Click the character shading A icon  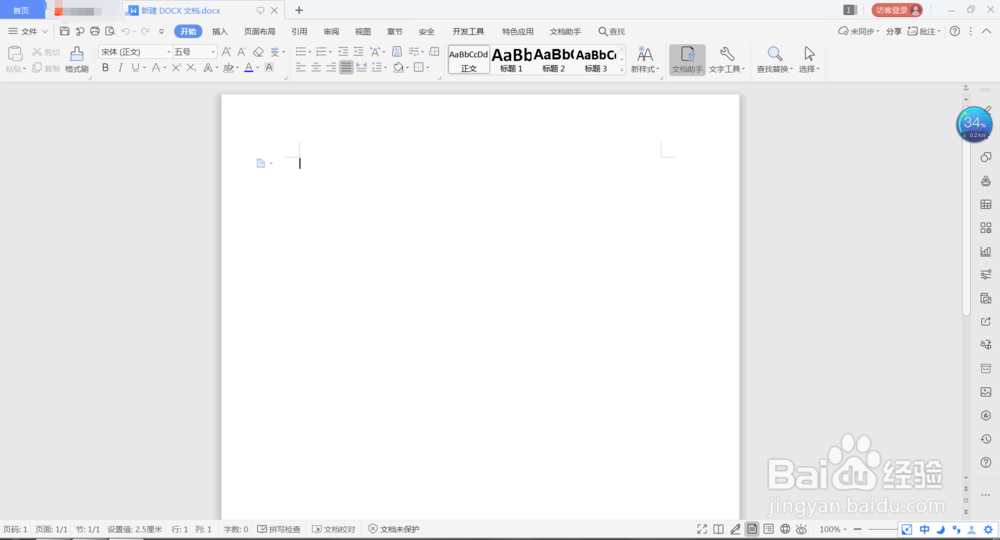pyautogui.click(x=269, y=68)
